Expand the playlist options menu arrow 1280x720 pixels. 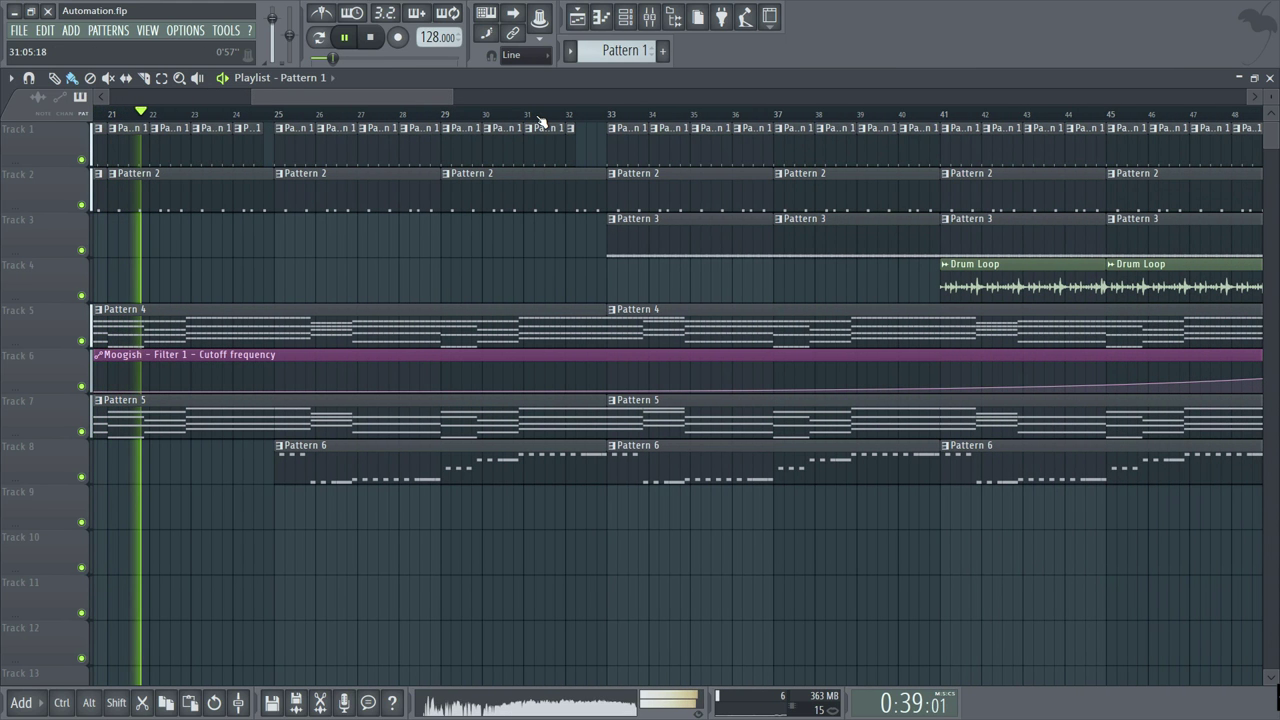point(11,78)
